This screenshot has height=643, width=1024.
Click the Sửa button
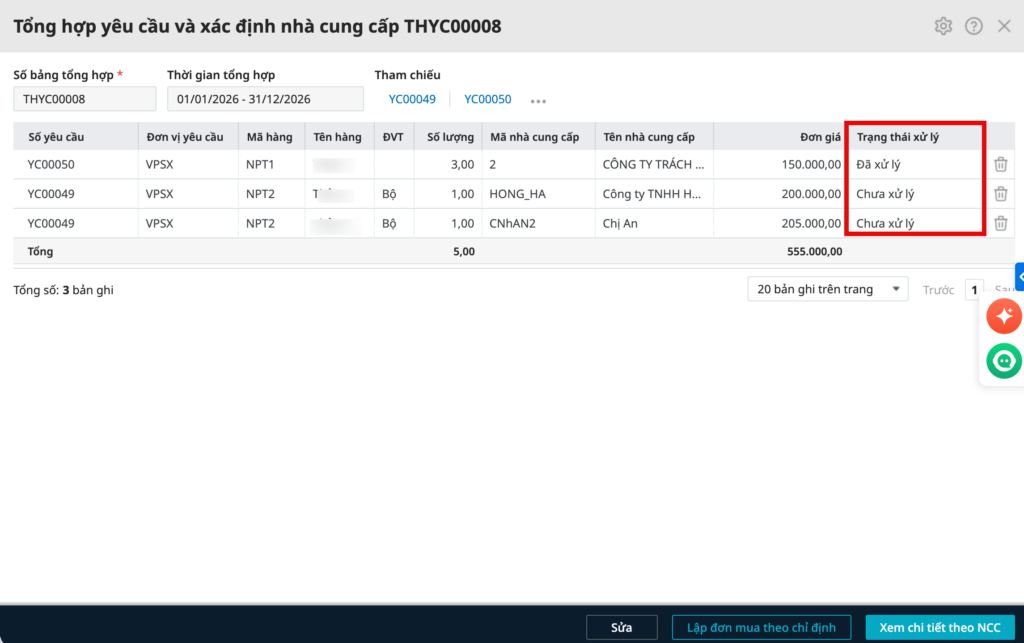coord(622,627)
